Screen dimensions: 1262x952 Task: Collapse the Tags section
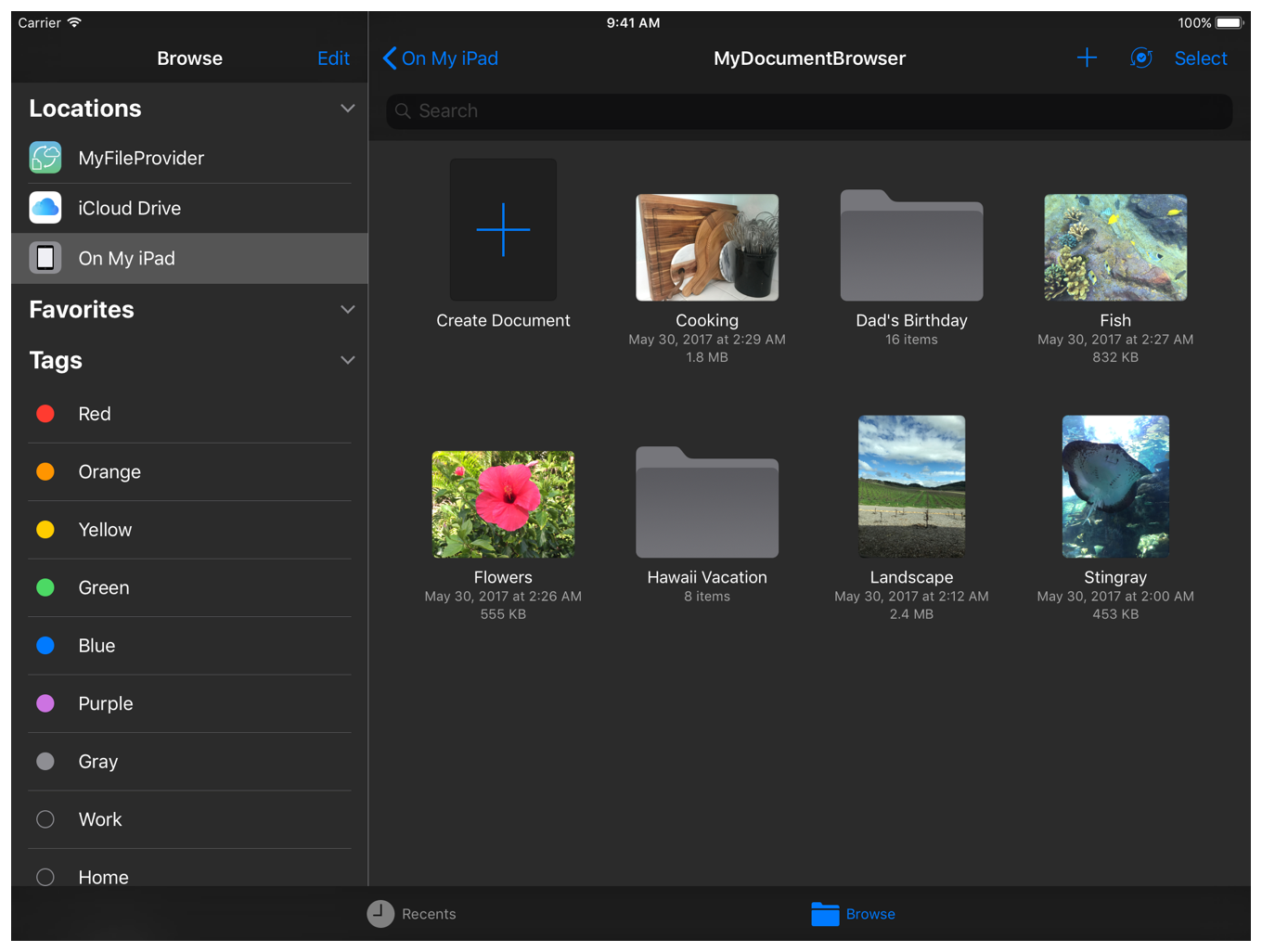click(347, 360)
